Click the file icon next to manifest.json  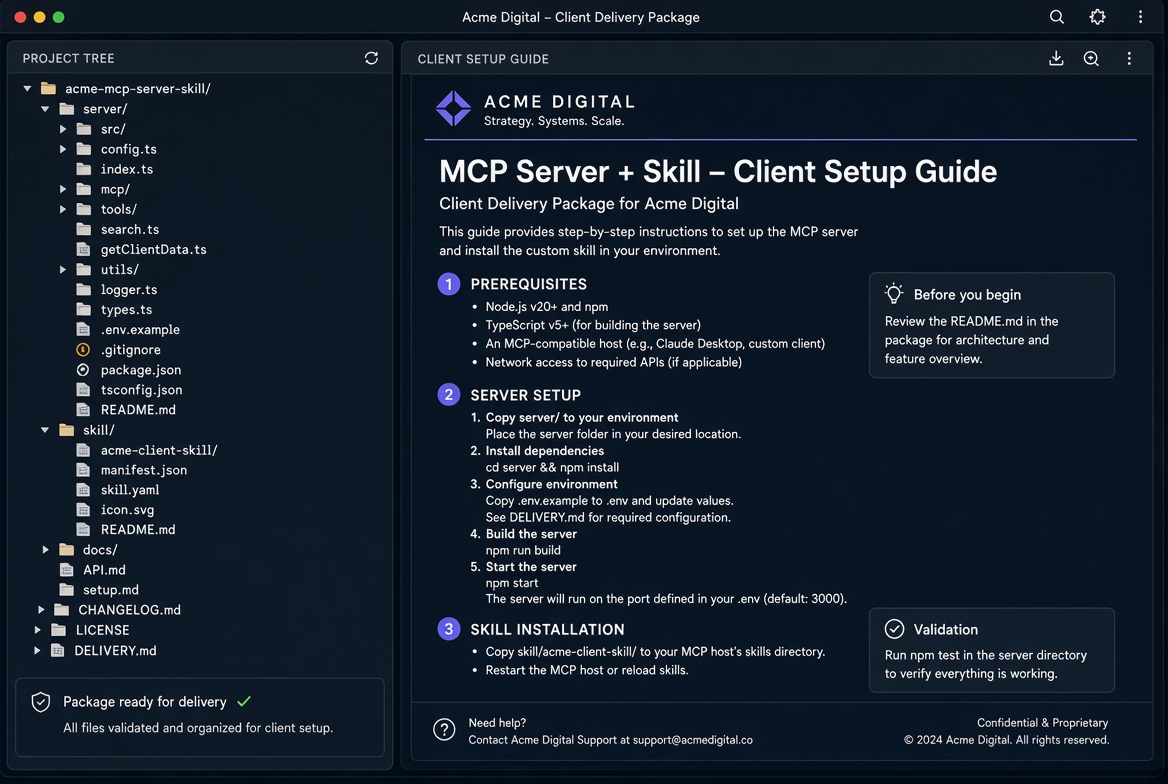83,470
